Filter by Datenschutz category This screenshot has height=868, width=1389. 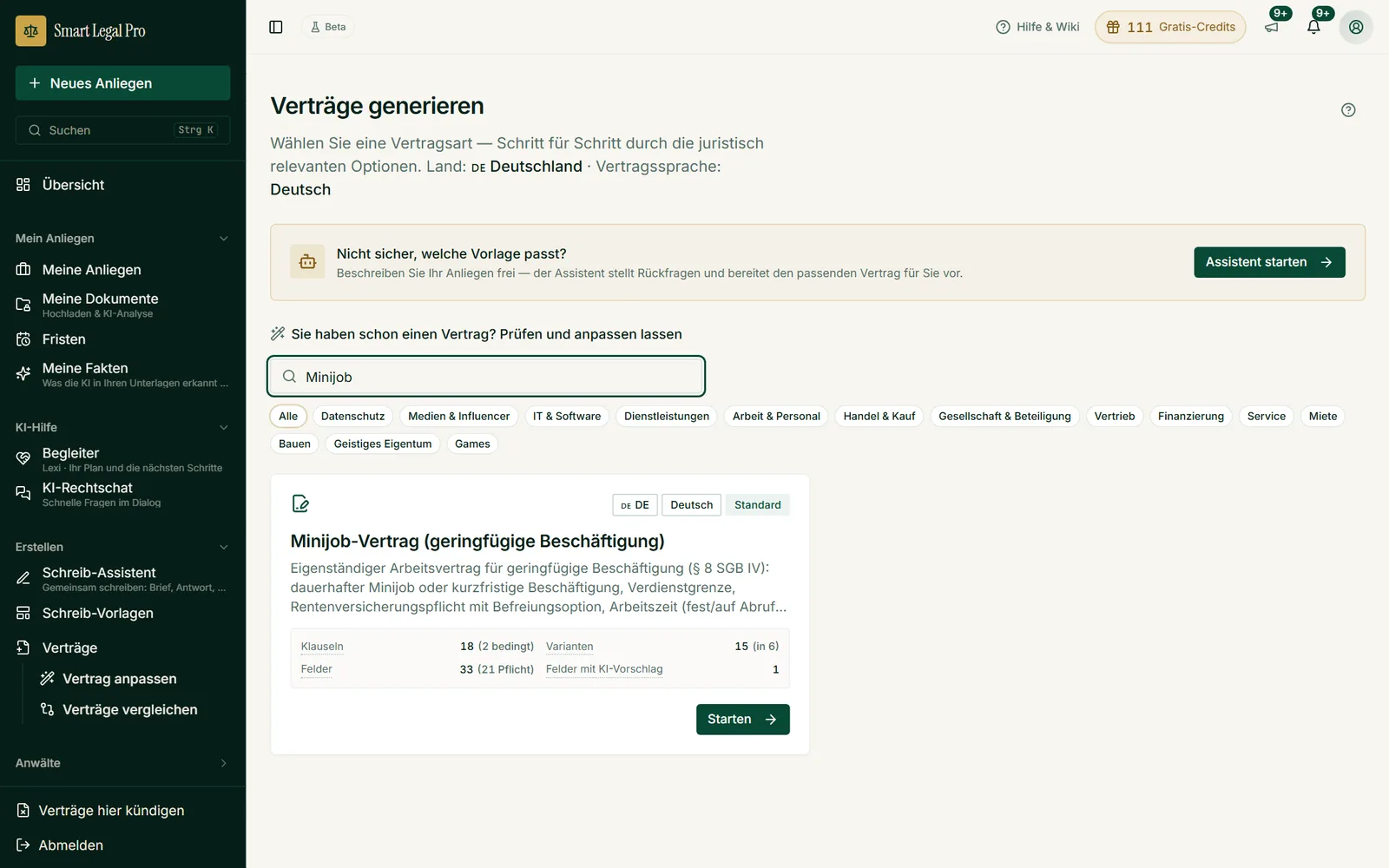coord(352,417)
